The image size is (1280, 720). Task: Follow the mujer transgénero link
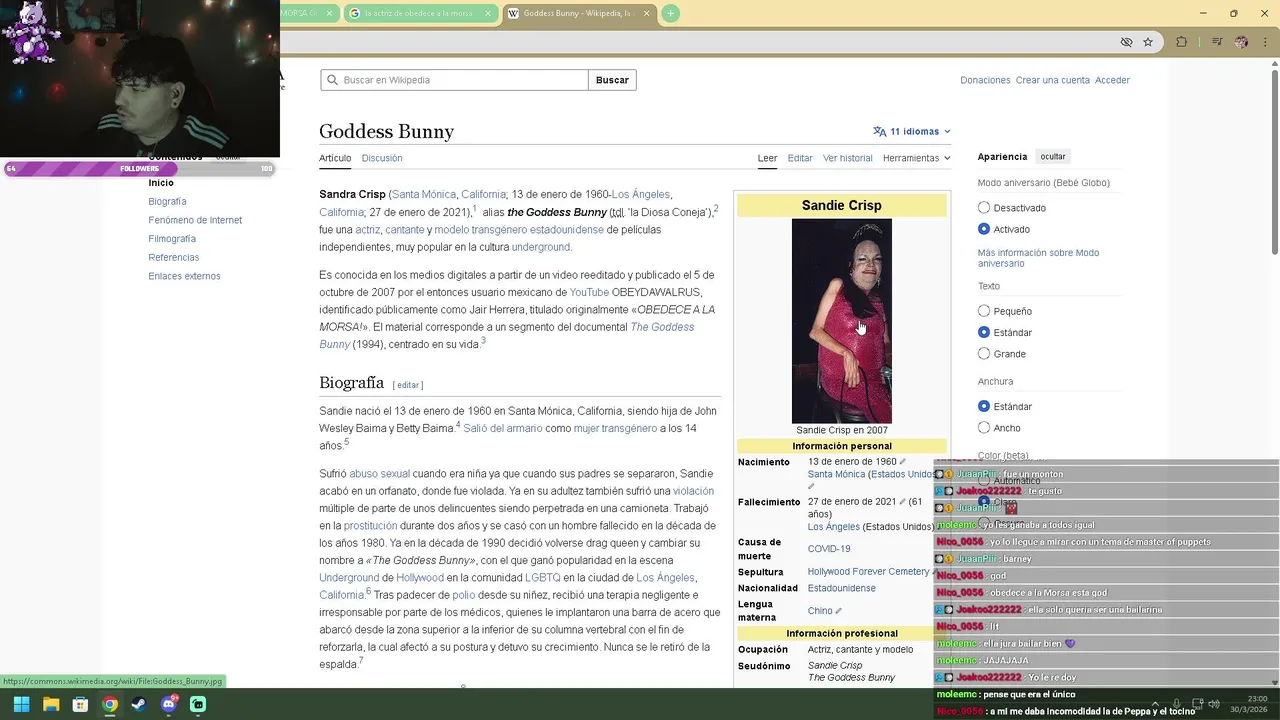615,428
